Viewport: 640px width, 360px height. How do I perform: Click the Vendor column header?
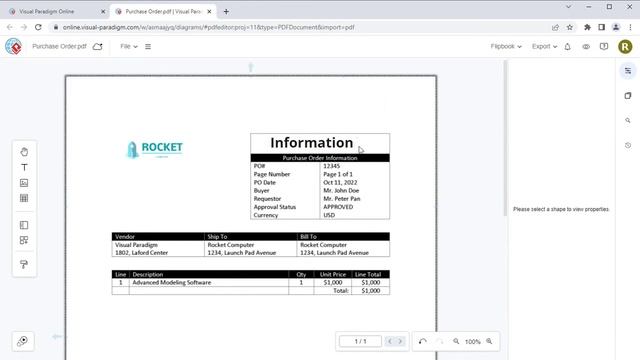click(158, 237)
